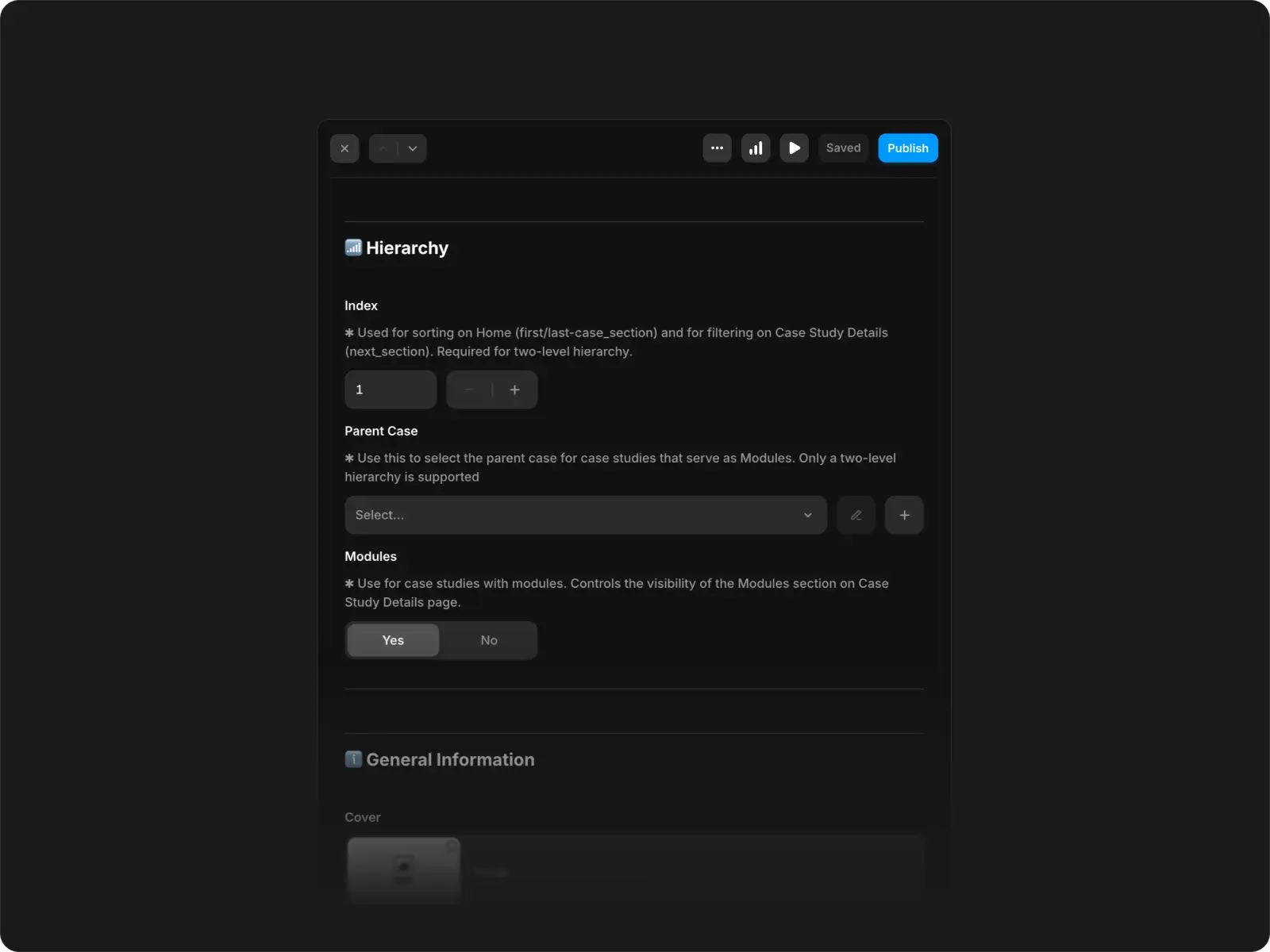Click the Index number input field
The image size is (1270, 952).
pos(390,390)
